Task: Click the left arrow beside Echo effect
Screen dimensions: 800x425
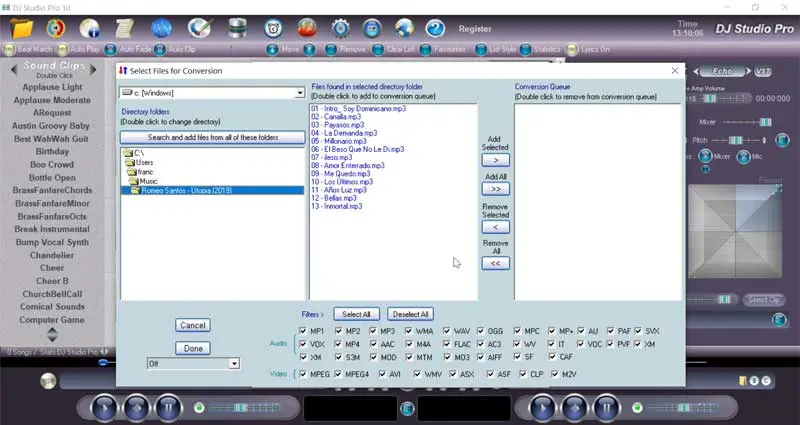Action: pos(696,71)
